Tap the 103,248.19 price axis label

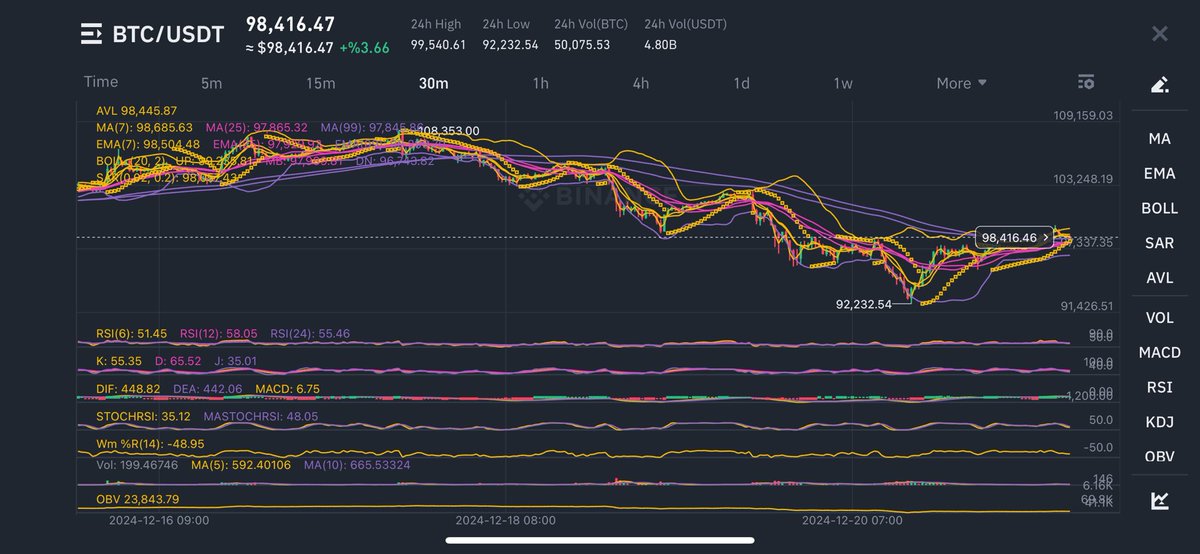pyautogui.click(x=1082, y=179)
